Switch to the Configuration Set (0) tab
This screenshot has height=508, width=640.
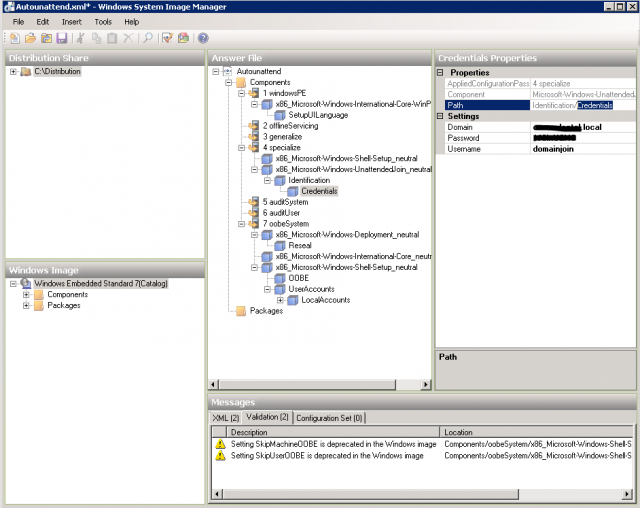(x=330, y=417)
